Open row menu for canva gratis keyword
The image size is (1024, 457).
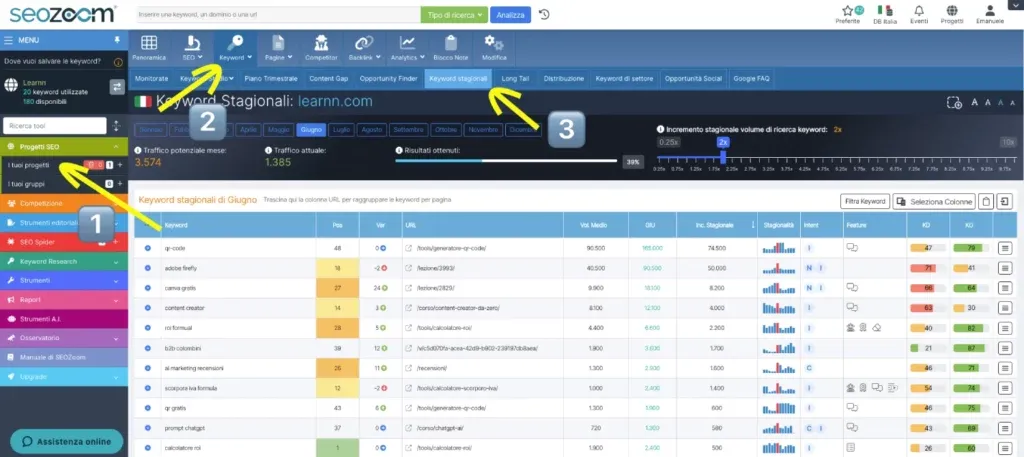(1004, 288)
